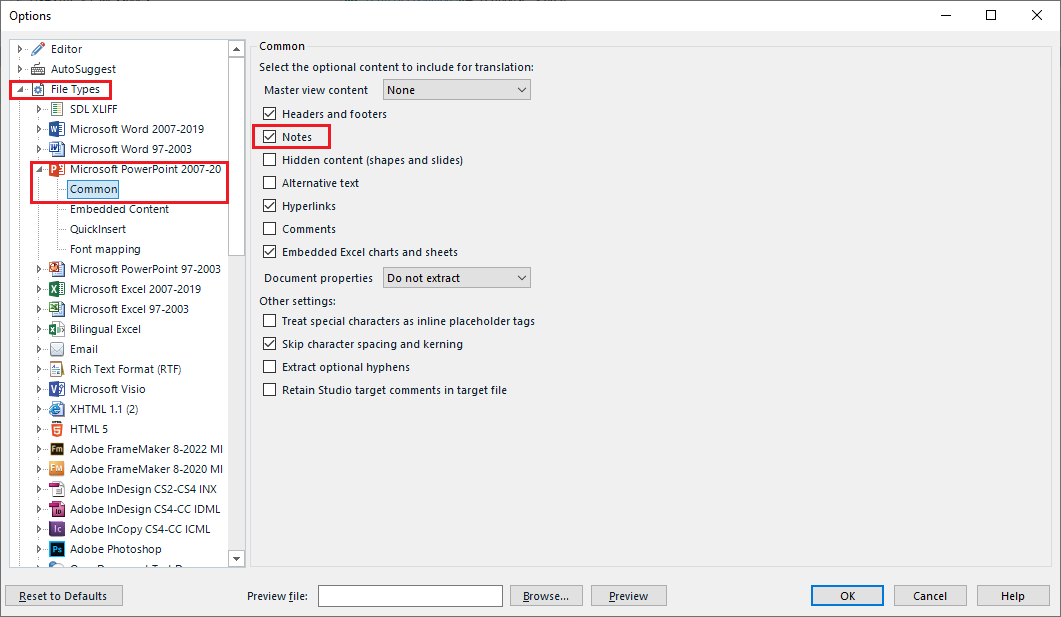The width and height of the screenshot is (1061, 617).
Task: Disable the Hyperlinks checkbox
Action: point(269,205)
